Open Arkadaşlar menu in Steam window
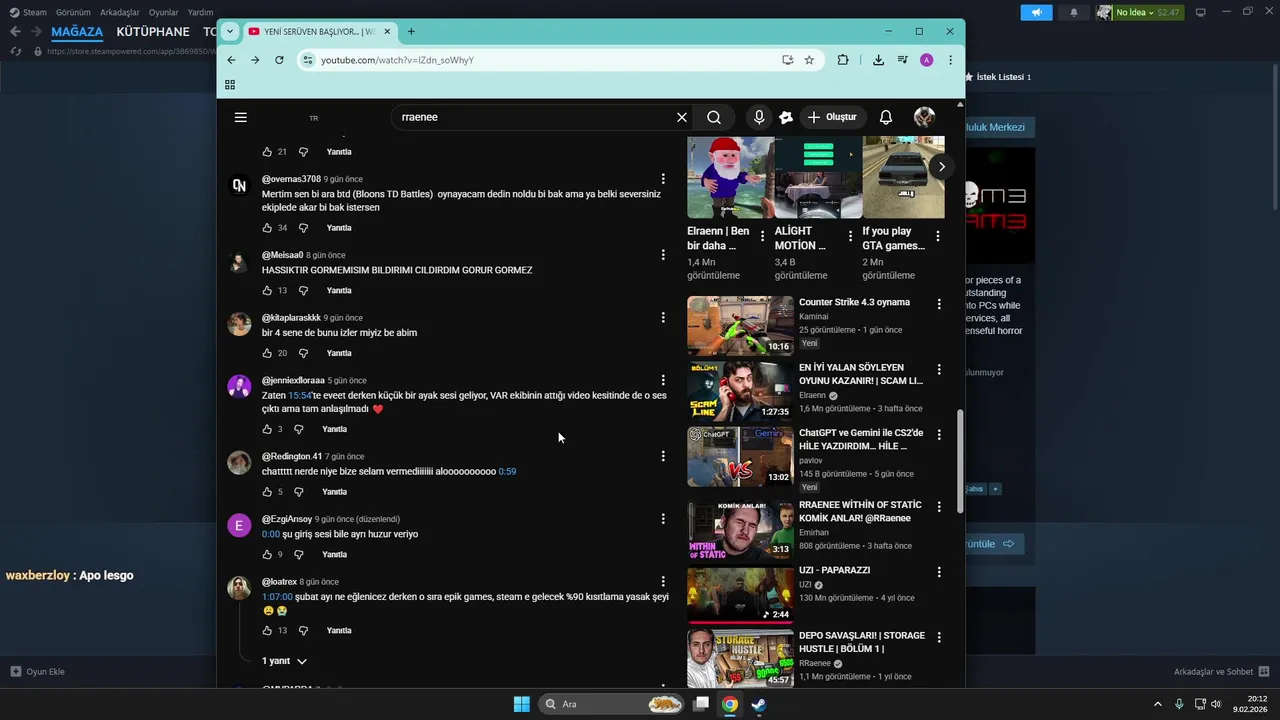The image size is (1280, 720). pos(120,12)
